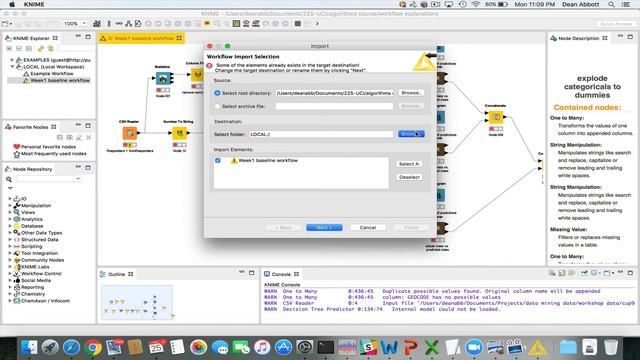Viewport: 640px width, 360px height.
Task: Cancel the workflow import dialog
Action: [x=367, y=227]
